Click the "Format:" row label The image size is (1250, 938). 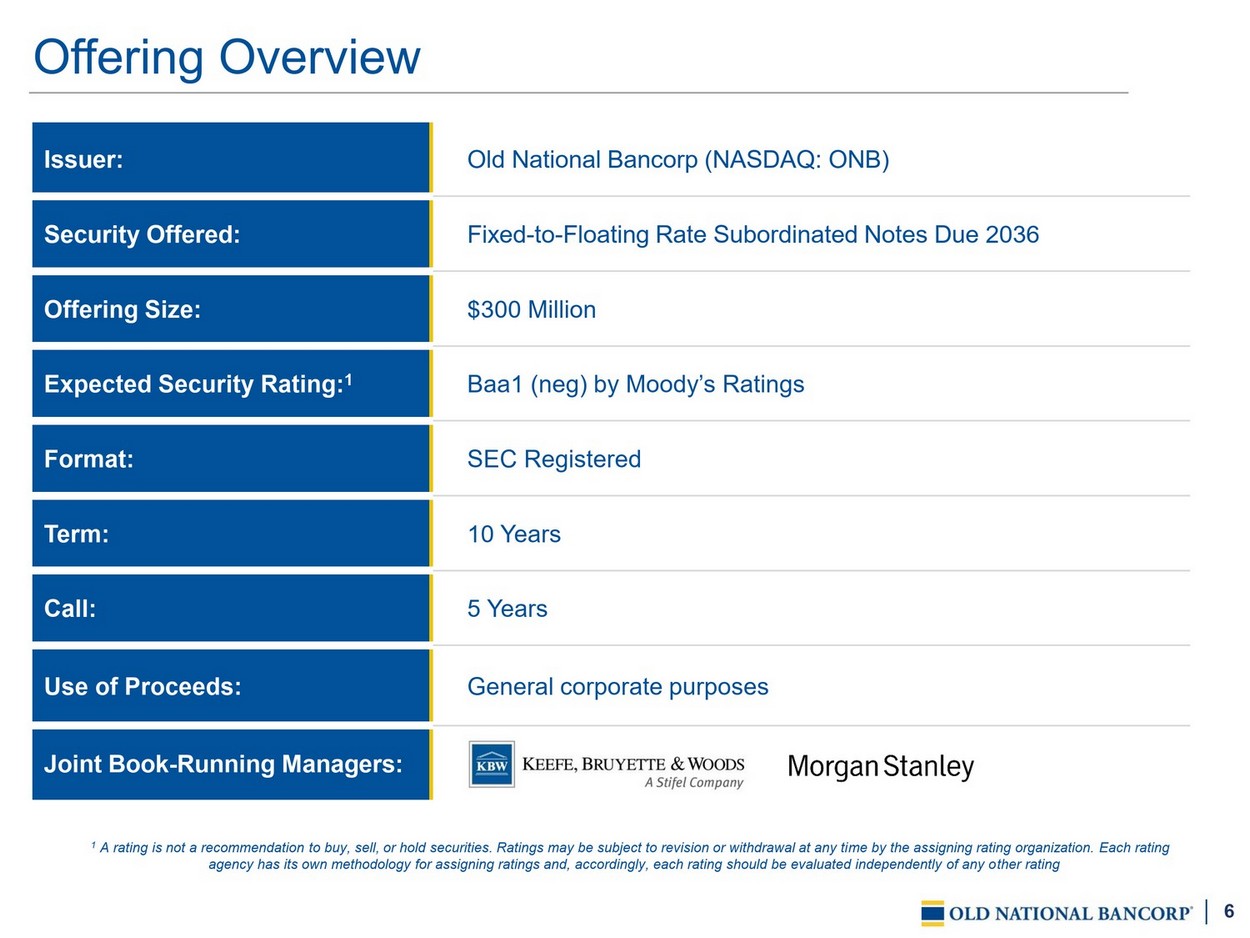click(89, 459)
